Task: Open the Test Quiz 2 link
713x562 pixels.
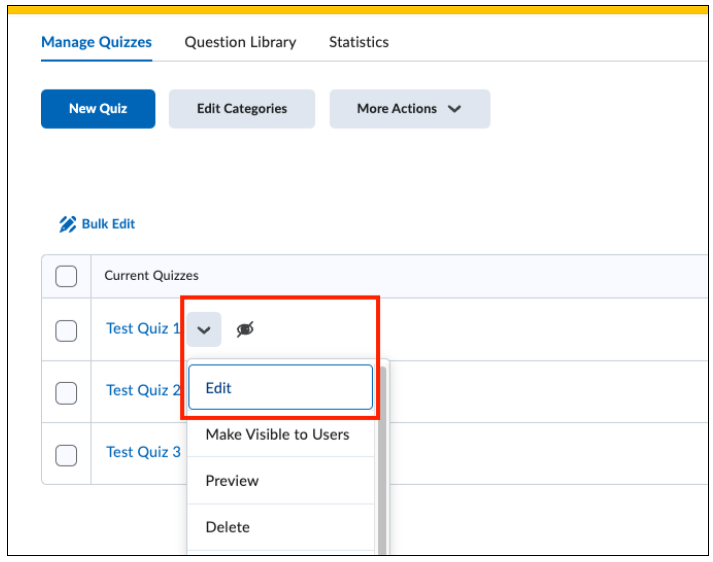Action: [143, 390]
